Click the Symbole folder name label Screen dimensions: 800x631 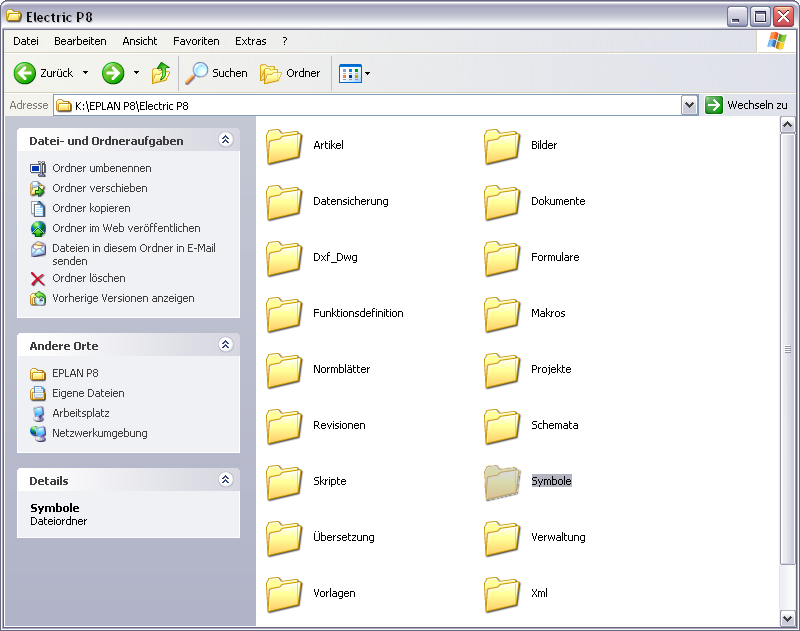(552, 481)
